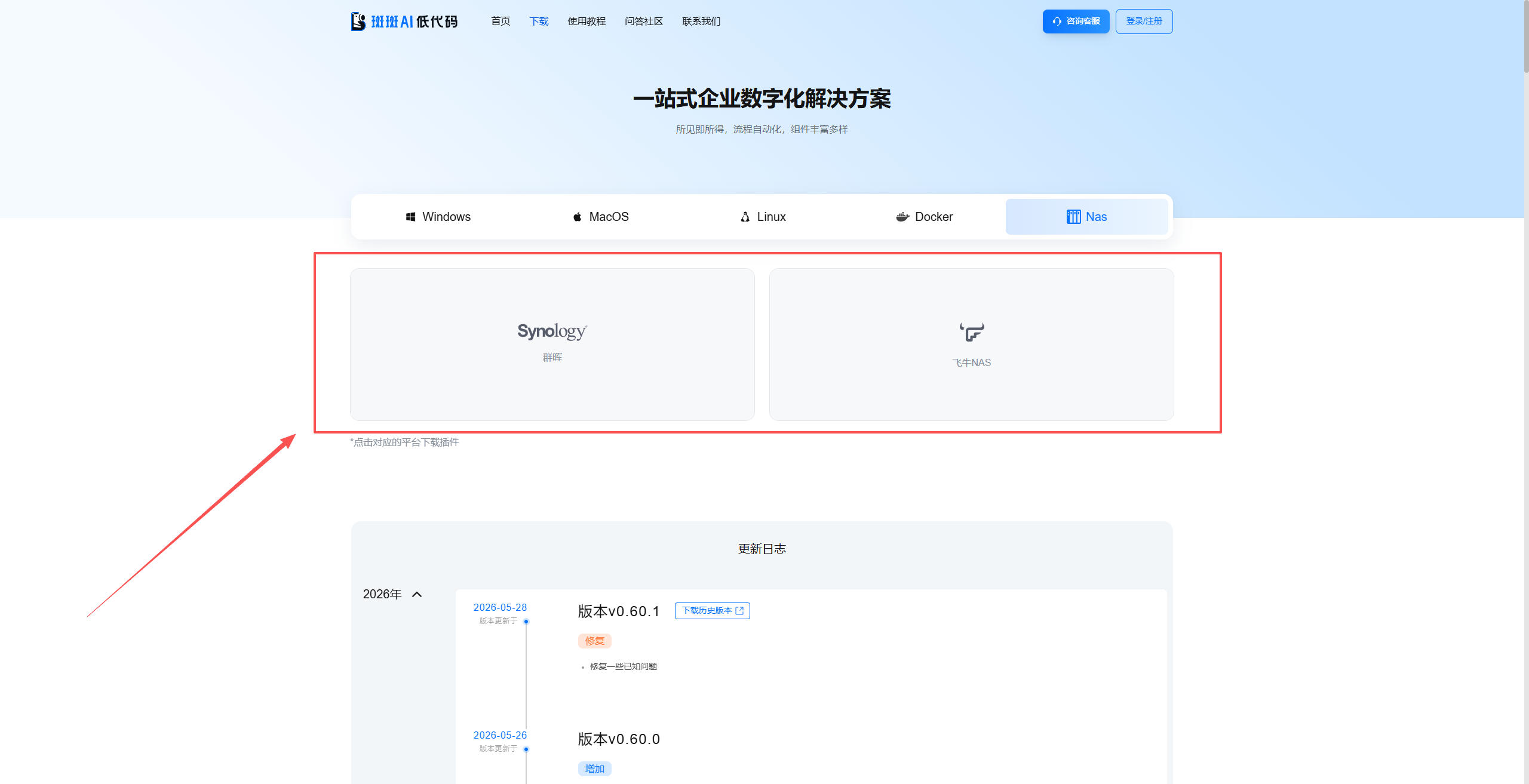Image resolution: width=1529 pixels, height=784 pixels.
Task: Click timeline dot for 2026-05-26
Action: tap(526, 749)
